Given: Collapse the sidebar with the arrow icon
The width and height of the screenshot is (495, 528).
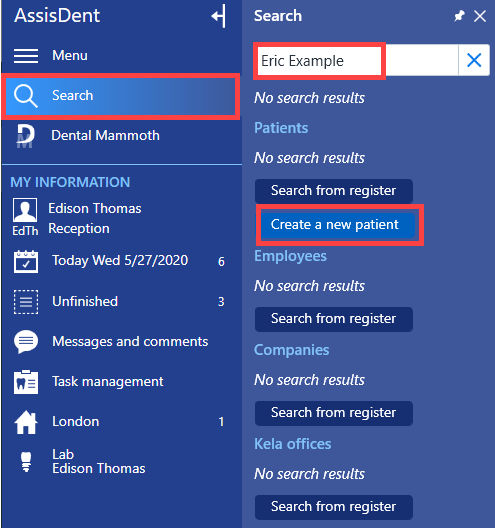Looking at the screenshot, I should click(x=218, y=16).
